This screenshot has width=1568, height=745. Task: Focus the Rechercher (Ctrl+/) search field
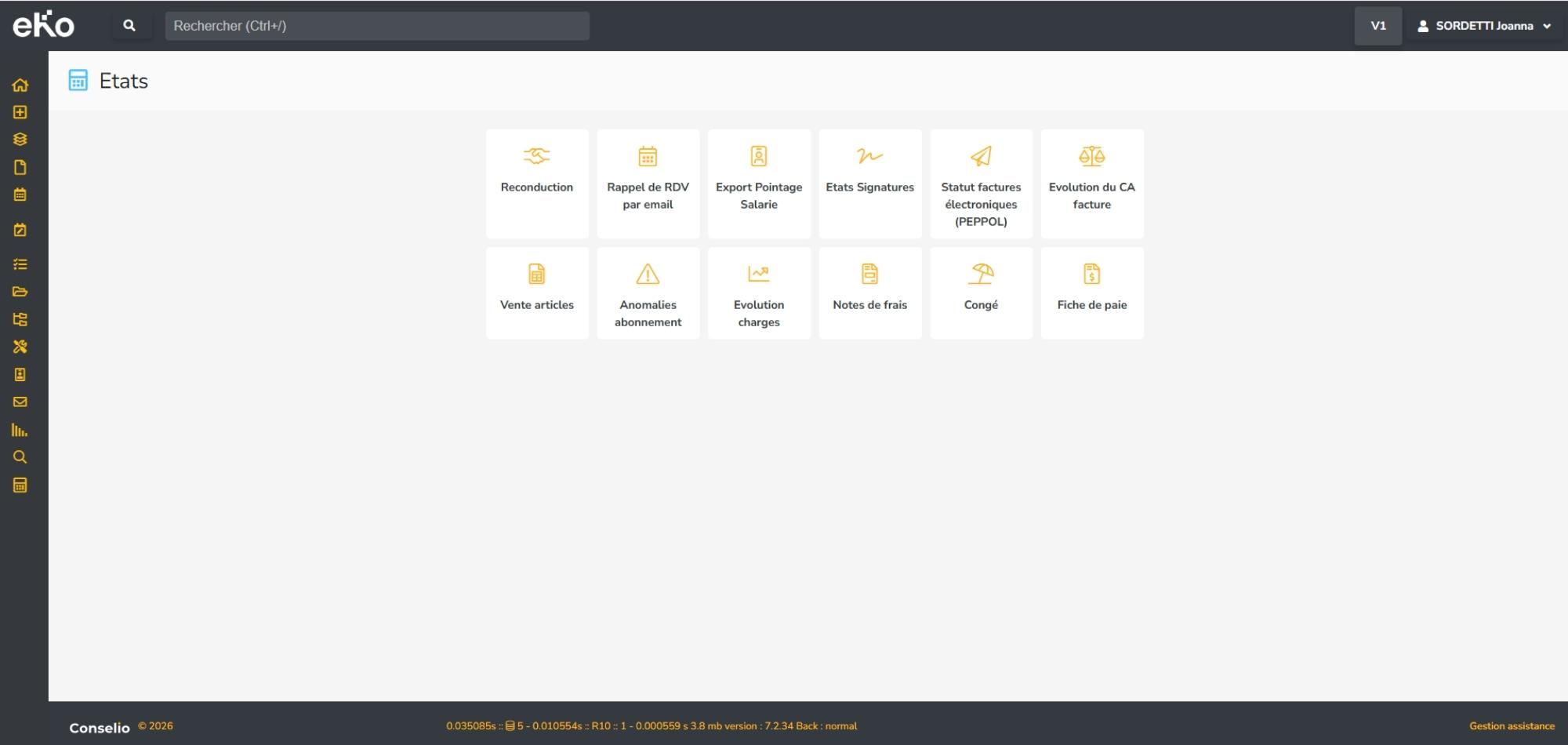pos(377,26)
